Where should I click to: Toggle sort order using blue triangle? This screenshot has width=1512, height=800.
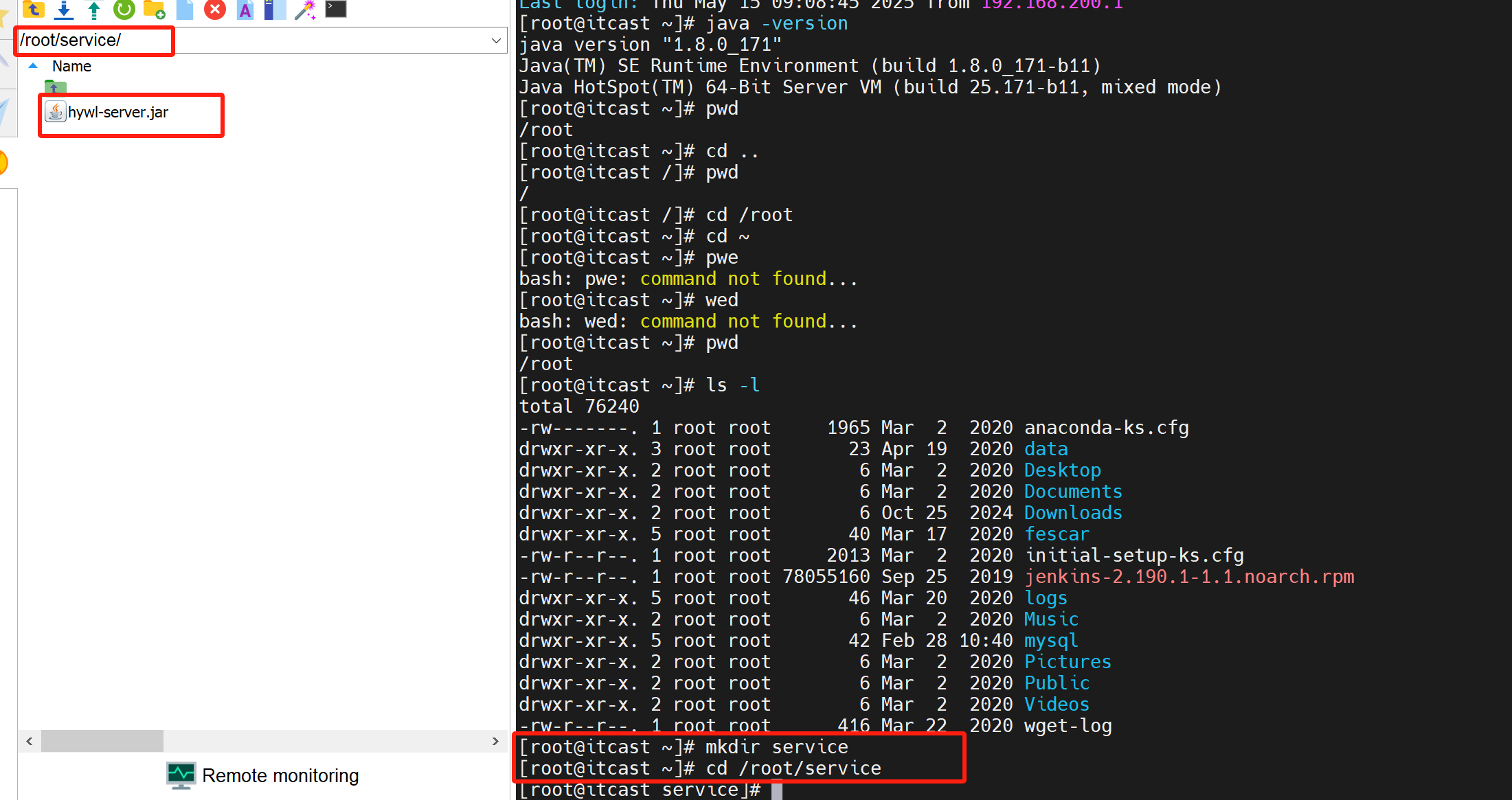click(32, 66)
